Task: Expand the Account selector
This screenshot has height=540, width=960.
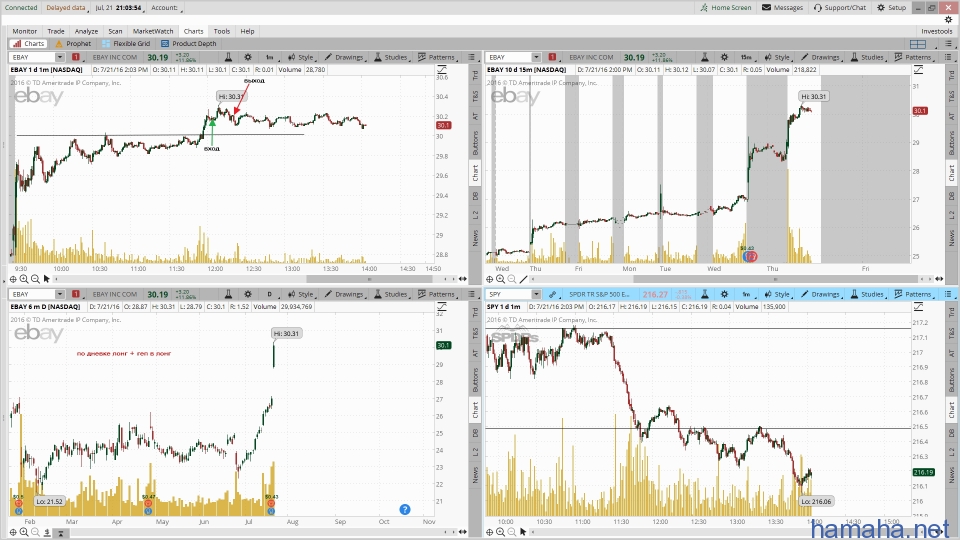Action: (x=167, y=8)
